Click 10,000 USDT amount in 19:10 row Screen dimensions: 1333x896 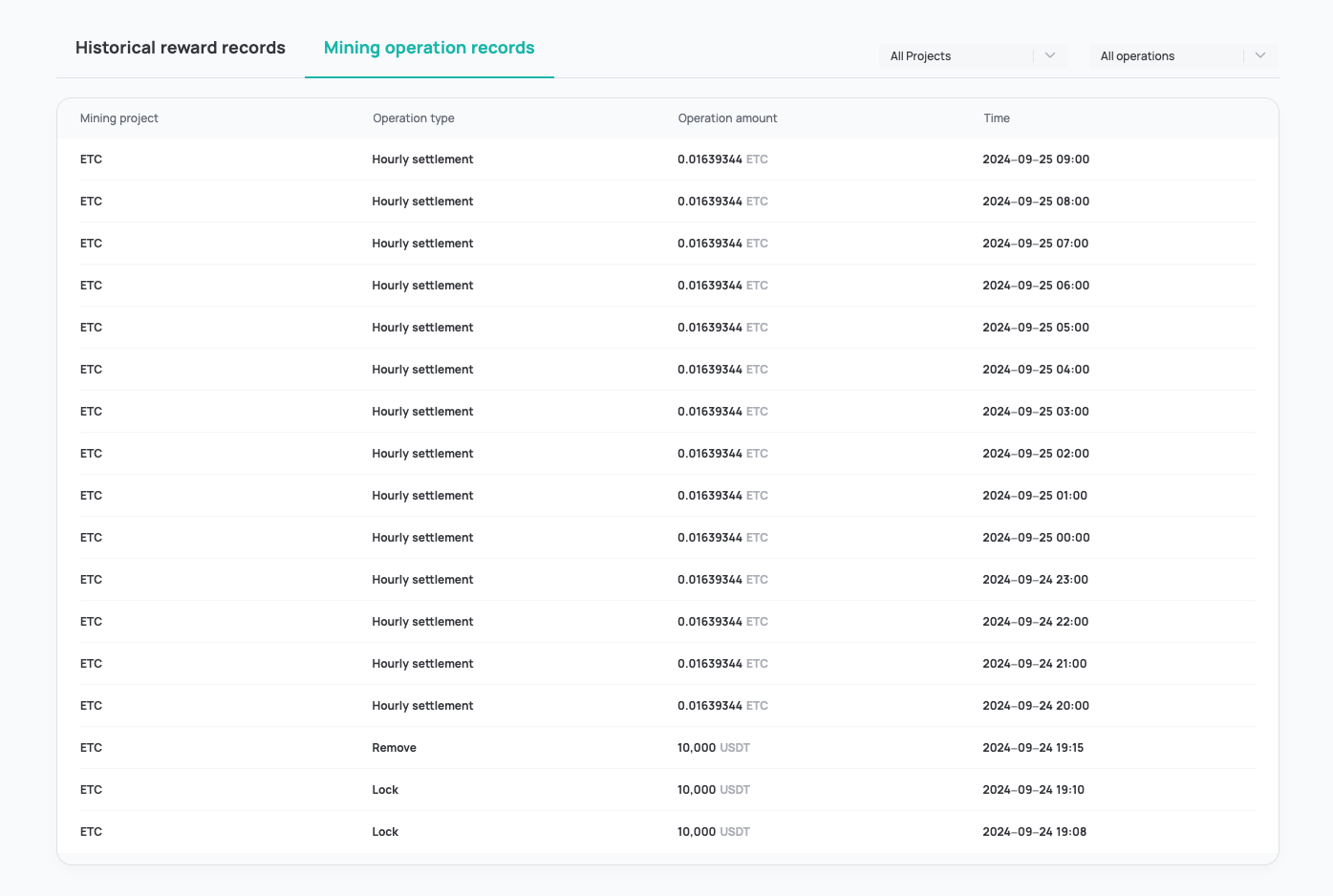[x=714, y=790]
